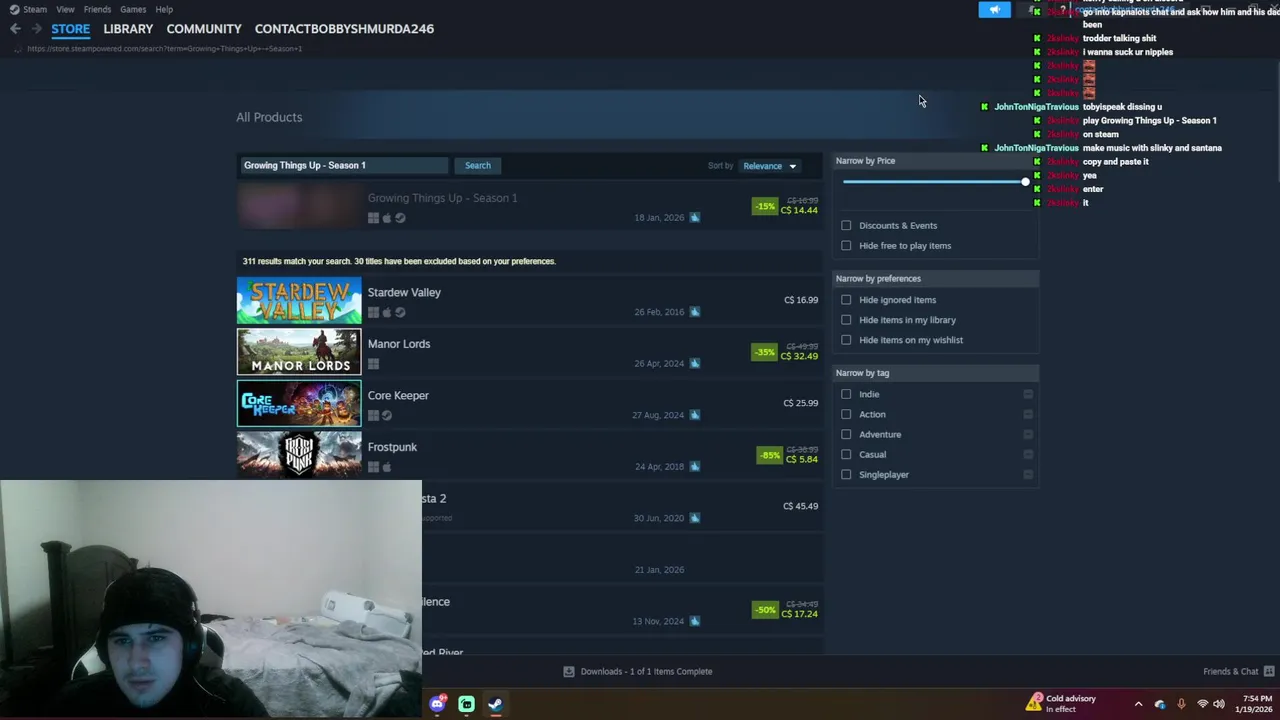The height and width of the screenshot is (720, 1280).
Task: Open the Frostpunk search result
Action: [529, 455]
